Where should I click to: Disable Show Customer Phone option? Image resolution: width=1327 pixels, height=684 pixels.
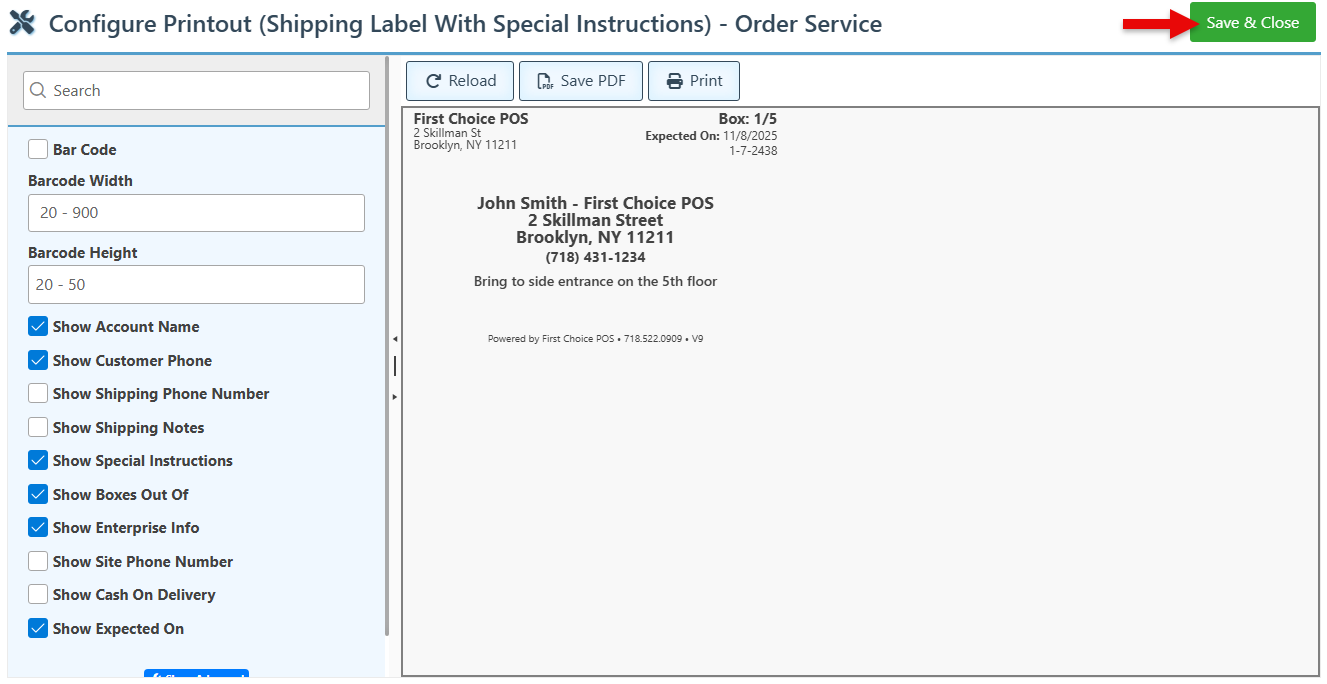pos(38,361)
